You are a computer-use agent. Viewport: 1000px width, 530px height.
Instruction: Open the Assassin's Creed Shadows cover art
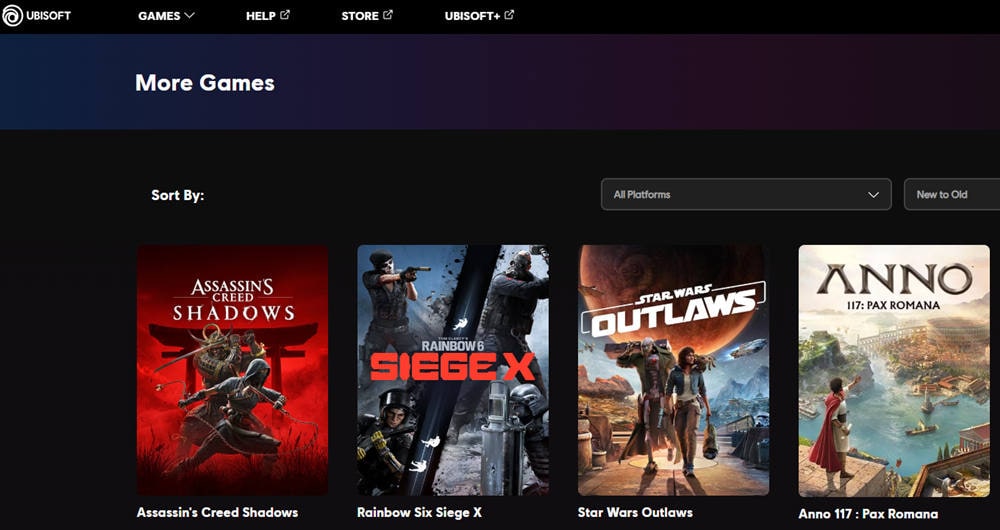233,370
